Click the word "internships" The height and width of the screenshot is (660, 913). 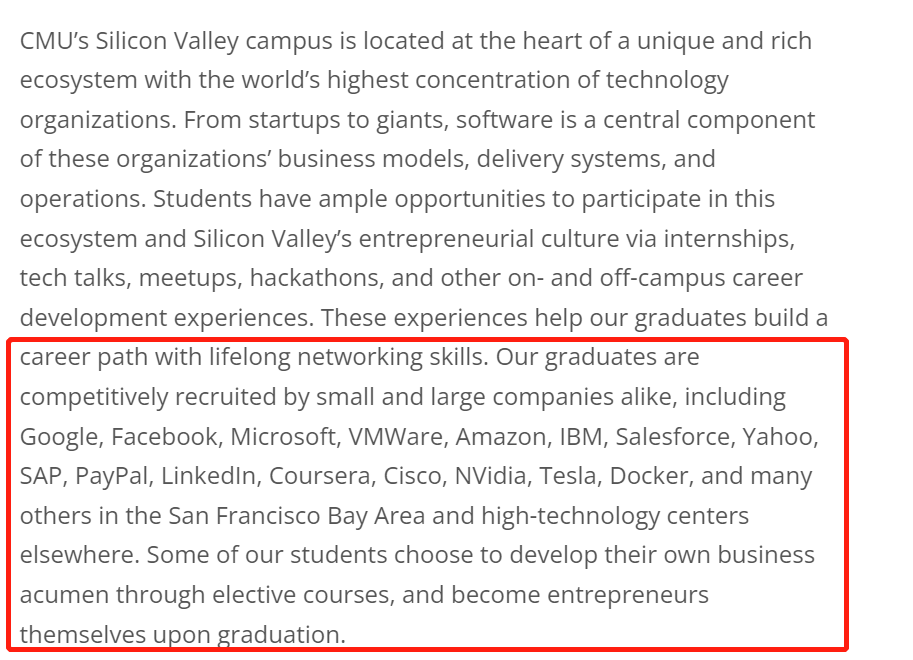point(726,239)
